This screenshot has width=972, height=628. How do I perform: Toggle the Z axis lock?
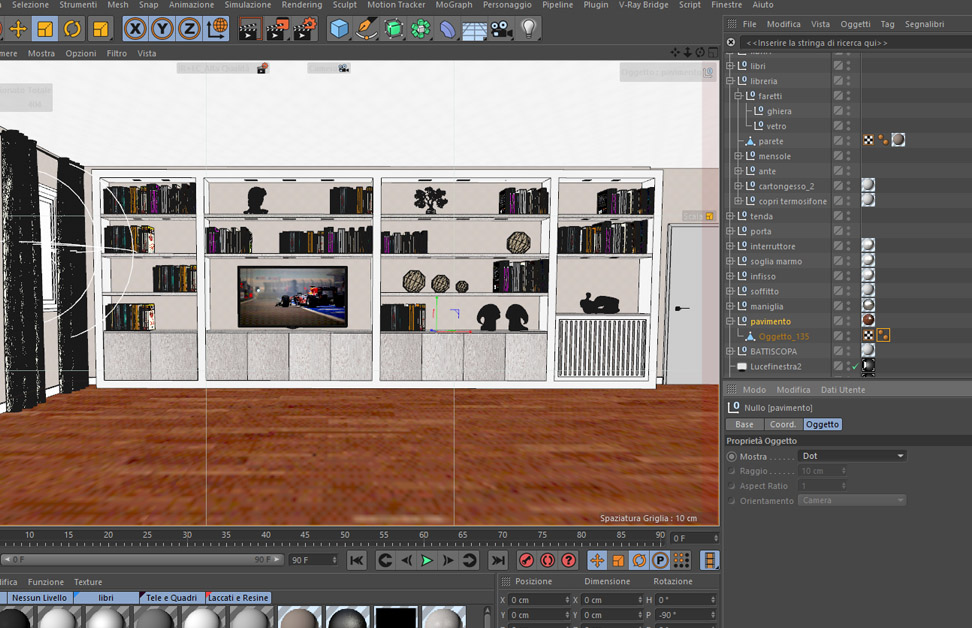coord(189,29)
